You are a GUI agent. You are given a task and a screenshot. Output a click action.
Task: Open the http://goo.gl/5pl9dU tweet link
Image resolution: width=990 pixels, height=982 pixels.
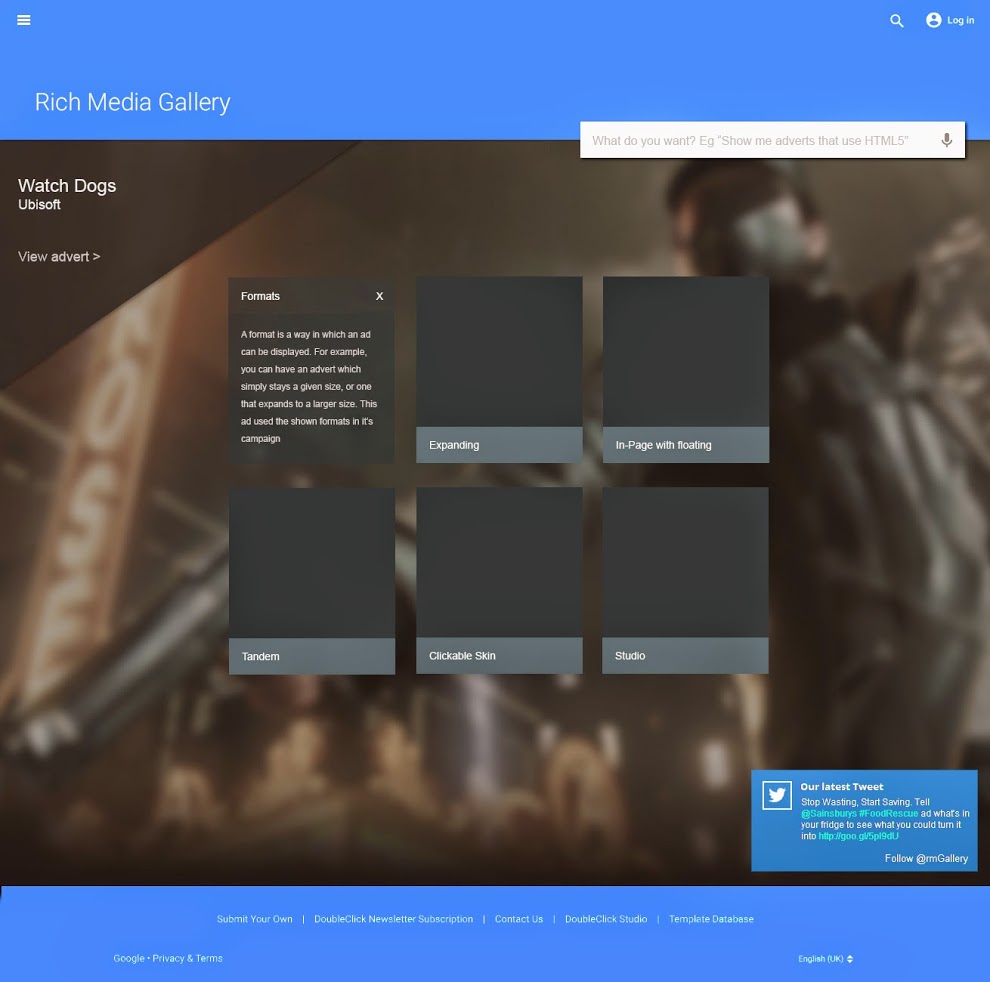[x=858, y=836]
